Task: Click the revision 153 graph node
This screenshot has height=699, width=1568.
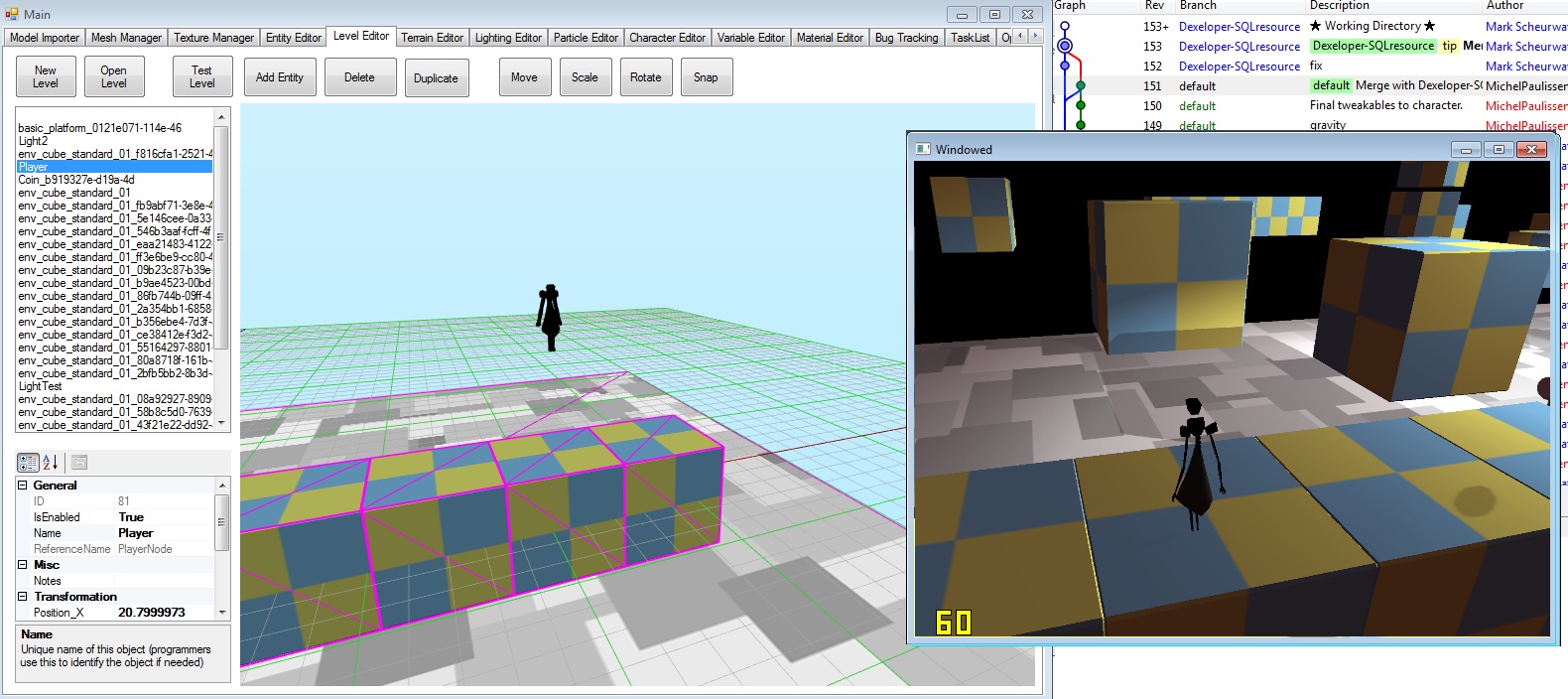Action: point(1065,46)
